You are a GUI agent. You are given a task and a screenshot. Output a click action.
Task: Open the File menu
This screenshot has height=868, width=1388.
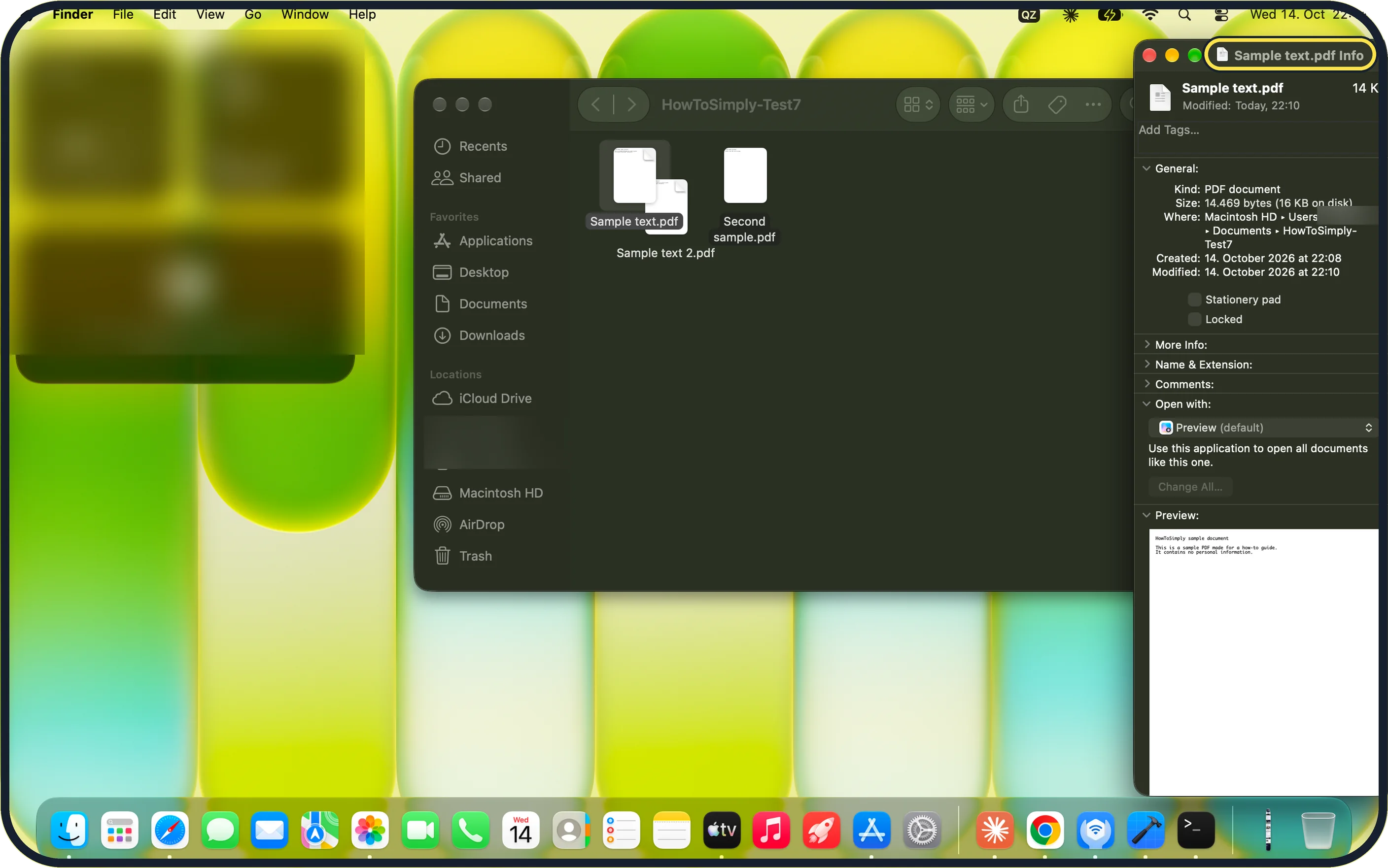pos(123,14)
